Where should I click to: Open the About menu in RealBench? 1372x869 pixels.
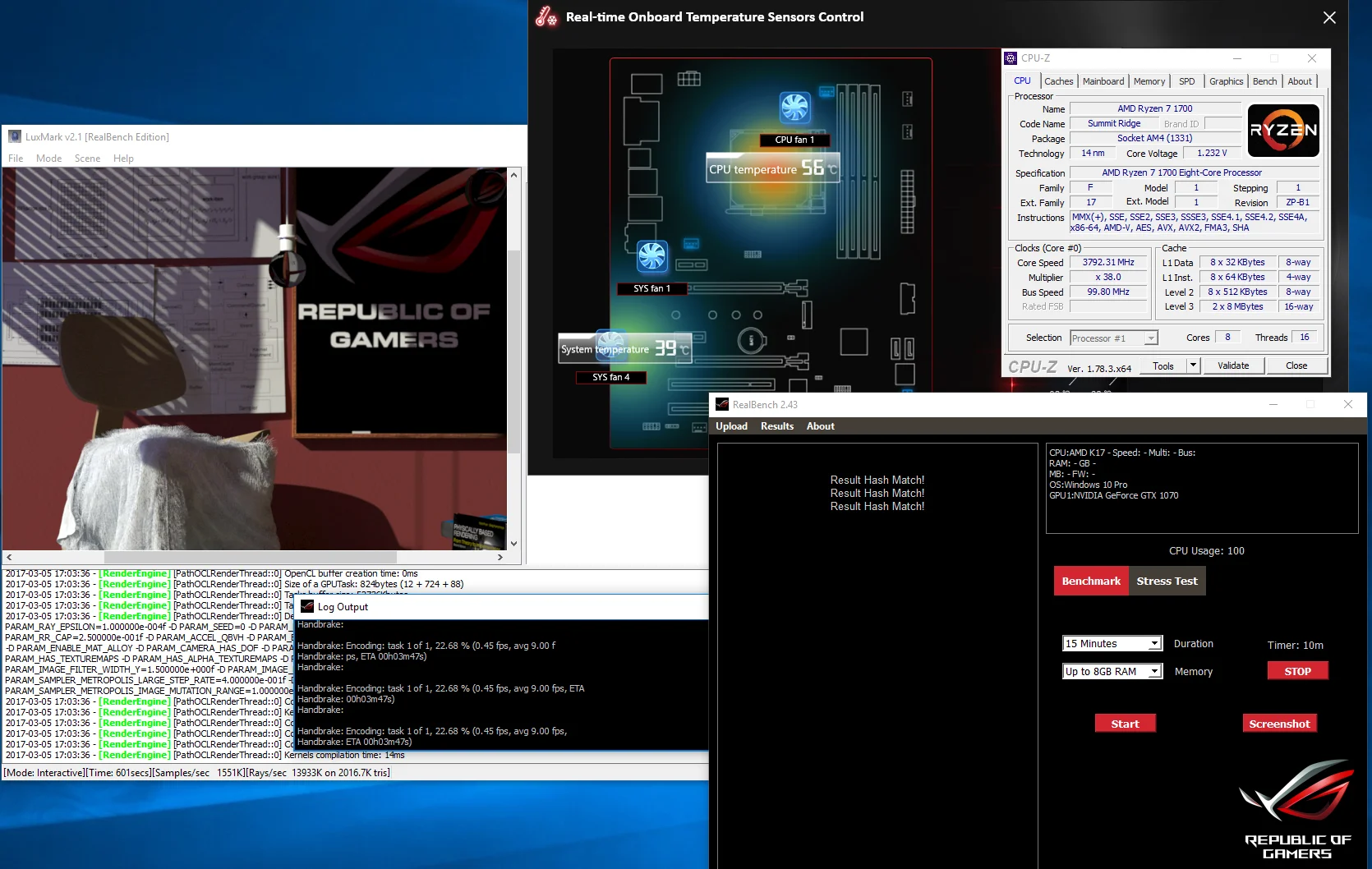(820, 426)
